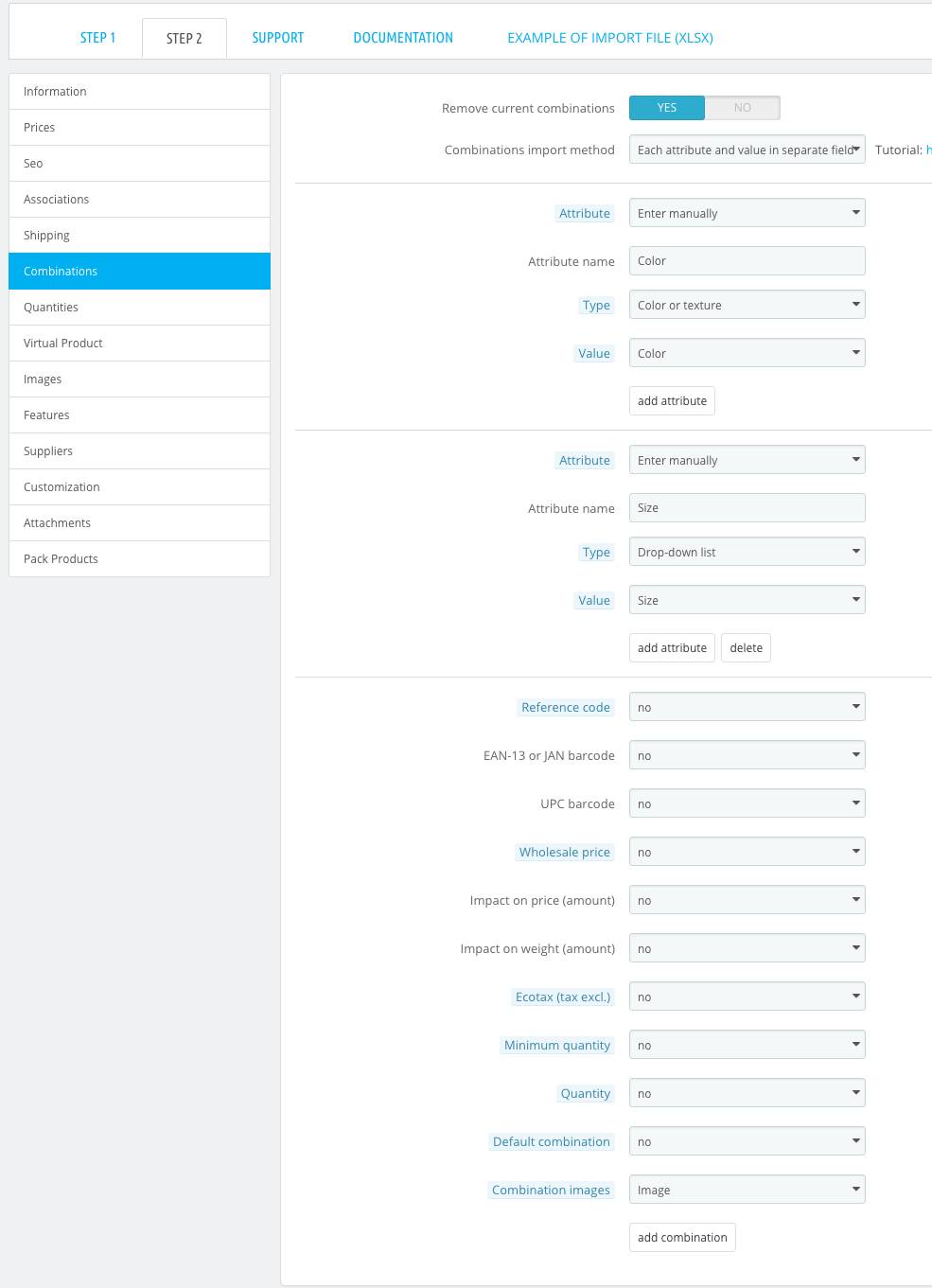Click the add combination button
Screen dimensions: 932x1288
[682, 1238]
